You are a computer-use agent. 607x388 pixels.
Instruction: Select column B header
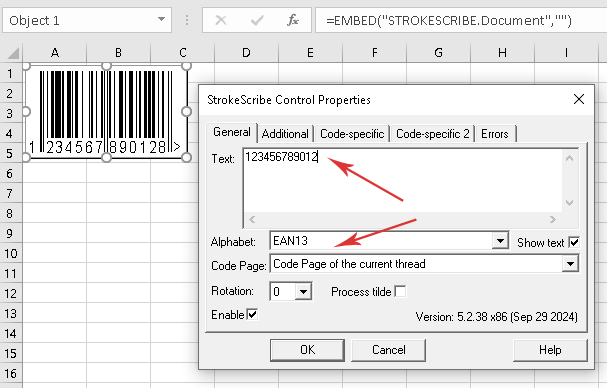[x=118, y=53]
